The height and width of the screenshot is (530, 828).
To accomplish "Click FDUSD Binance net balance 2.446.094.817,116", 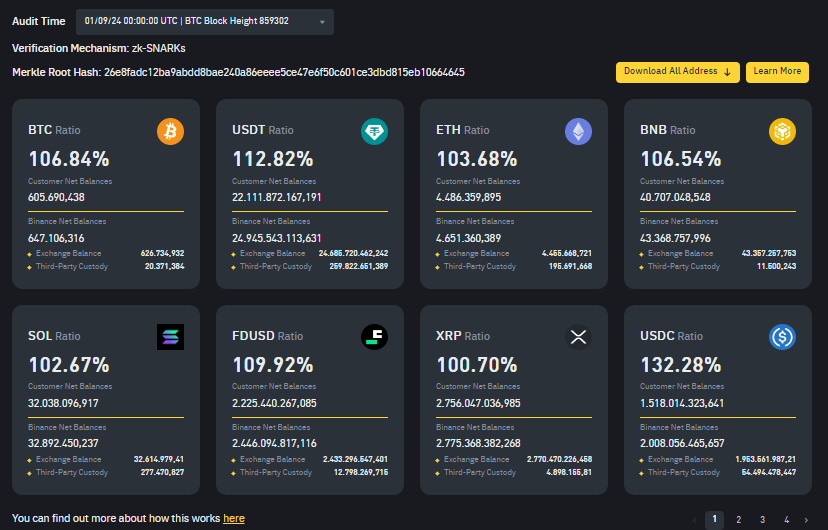I will click(275, 443).
